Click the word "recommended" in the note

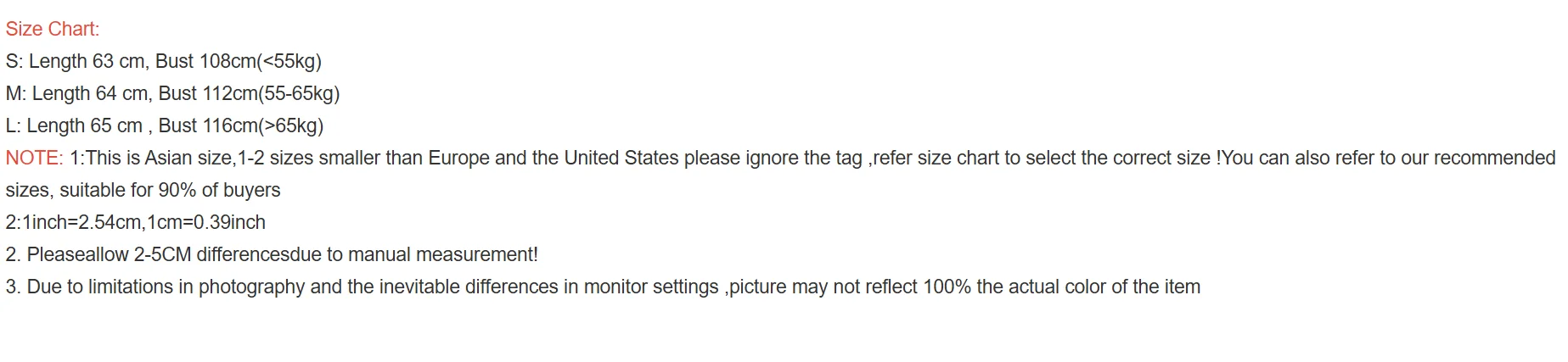point(1494,158)
